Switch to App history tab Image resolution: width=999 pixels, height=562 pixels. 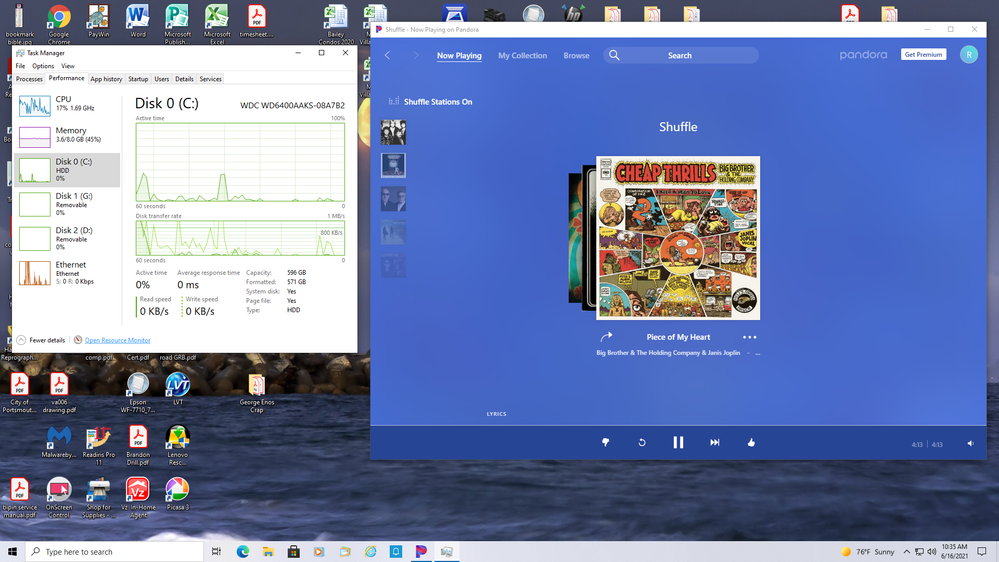[106, 79]
